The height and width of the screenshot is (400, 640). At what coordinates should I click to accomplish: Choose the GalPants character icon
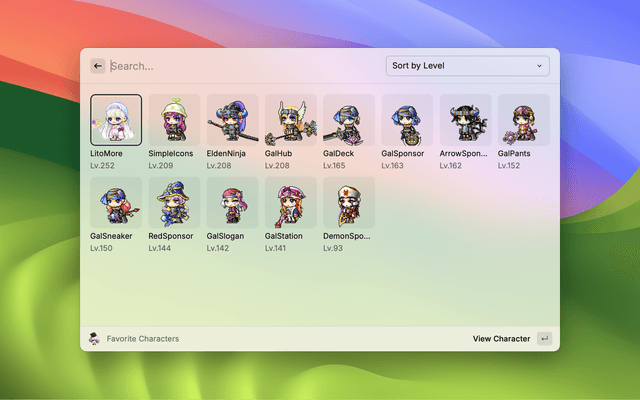tap(523, 120)
